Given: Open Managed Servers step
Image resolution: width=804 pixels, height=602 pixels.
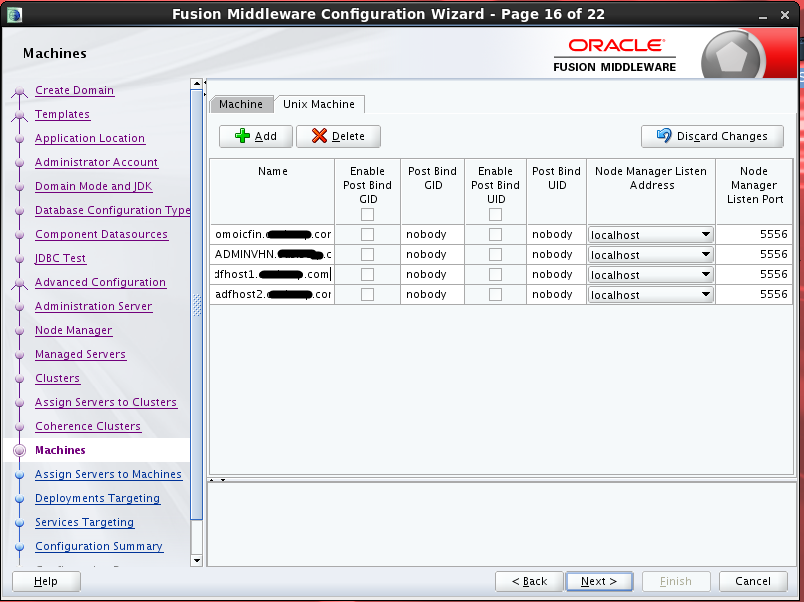Looking at the screenshot, I should [x=81, y=354].
